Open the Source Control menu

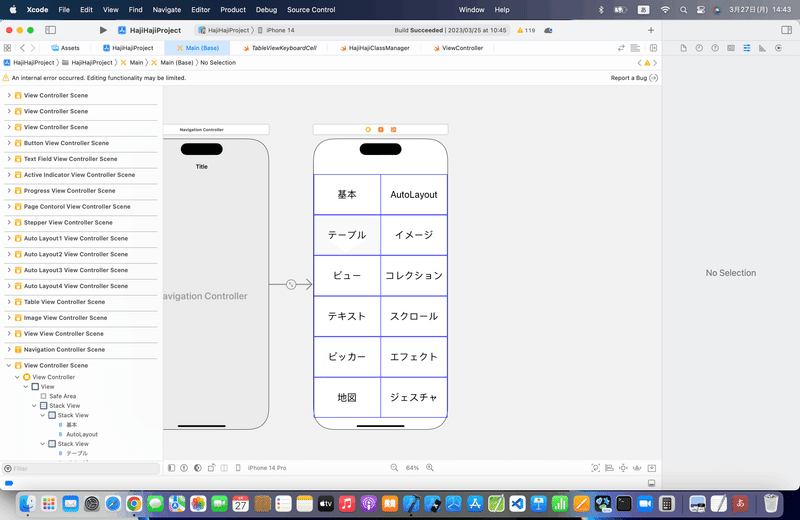[311, 10]
